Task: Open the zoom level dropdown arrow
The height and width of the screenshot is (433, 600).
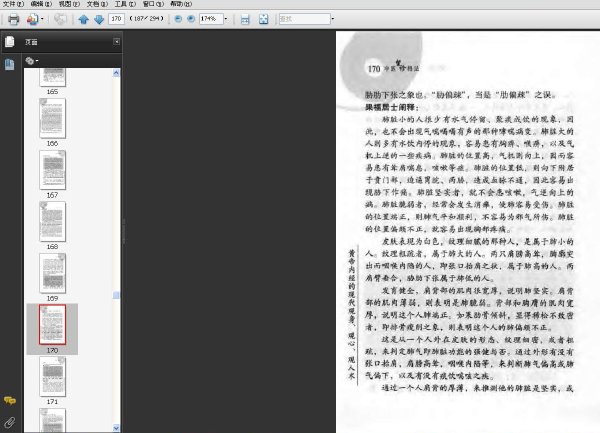Action: point(226,18)
